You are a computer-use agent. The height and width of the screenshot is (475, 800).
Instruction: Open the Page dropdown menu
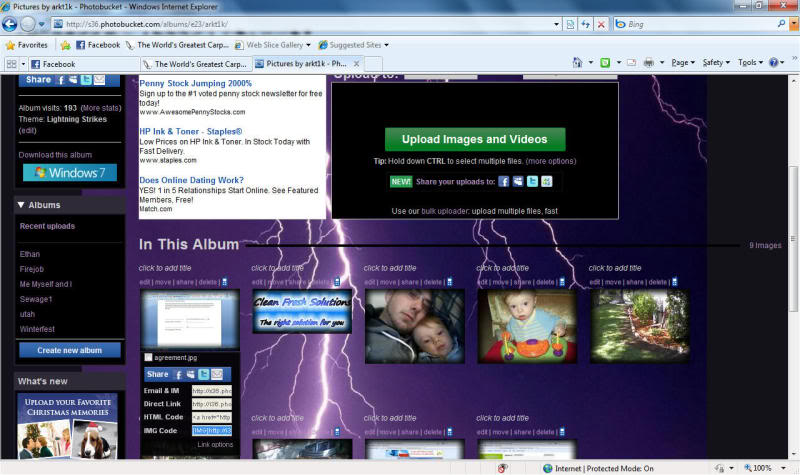[x=684, y=63]
